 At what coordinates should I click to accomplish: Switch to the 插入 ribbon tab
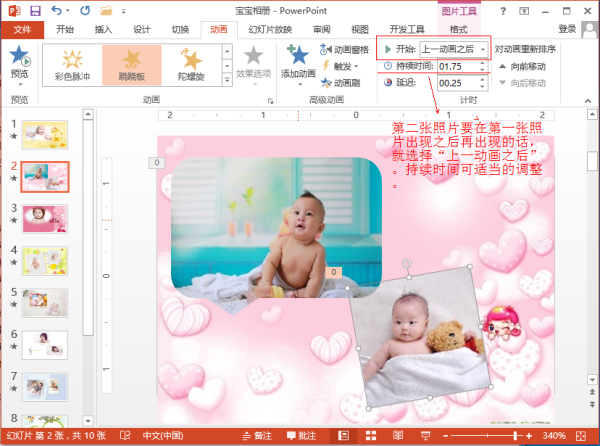pos(103,29)
